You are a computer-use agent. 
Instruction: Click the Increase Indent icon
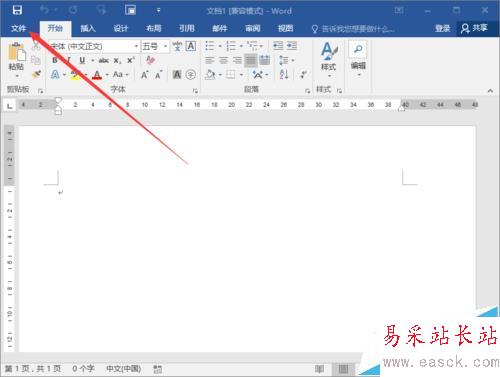point(292,46)
